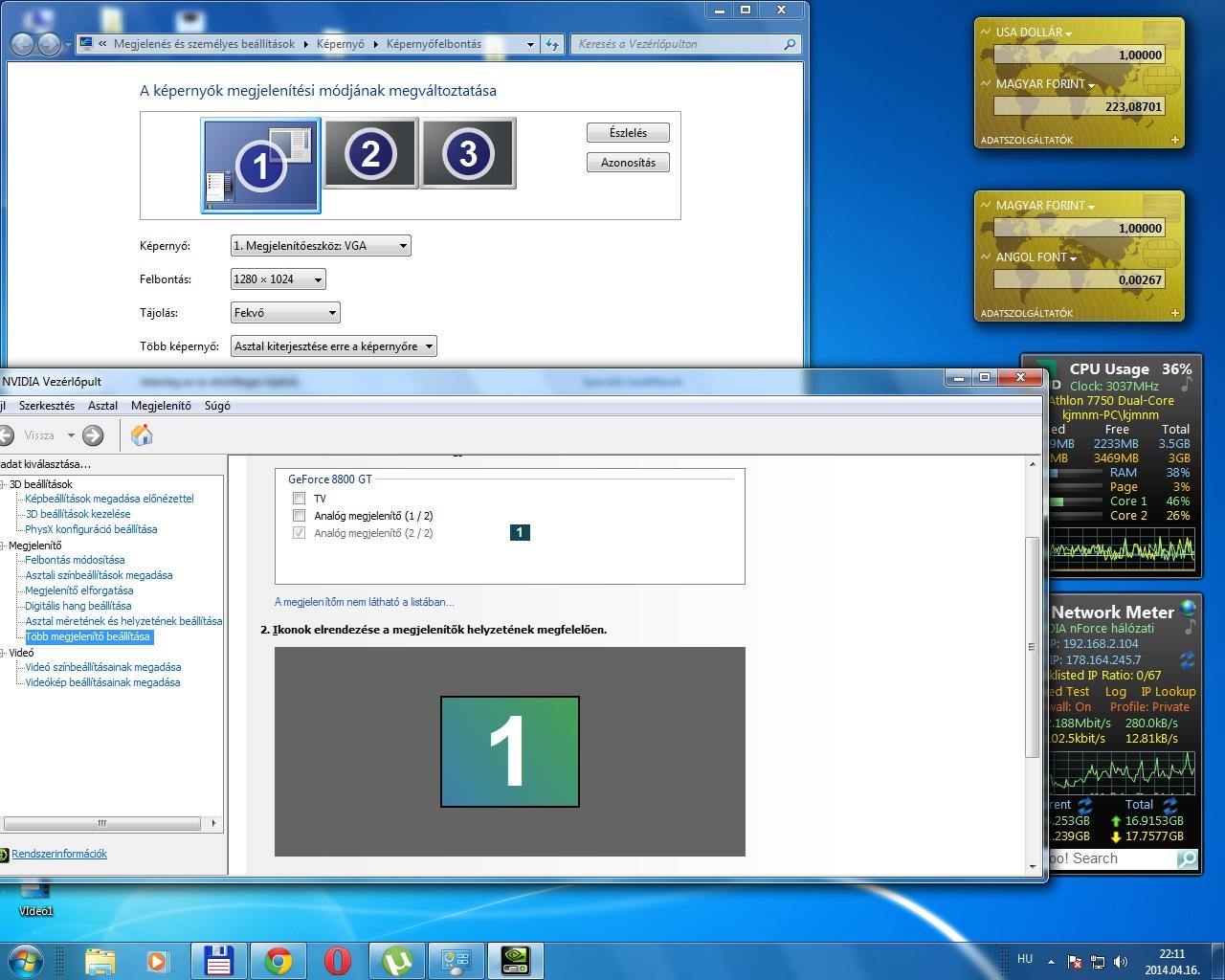
Task: Select monitor 2 thumbnail in display settings
Action: [x=370, y=153]
